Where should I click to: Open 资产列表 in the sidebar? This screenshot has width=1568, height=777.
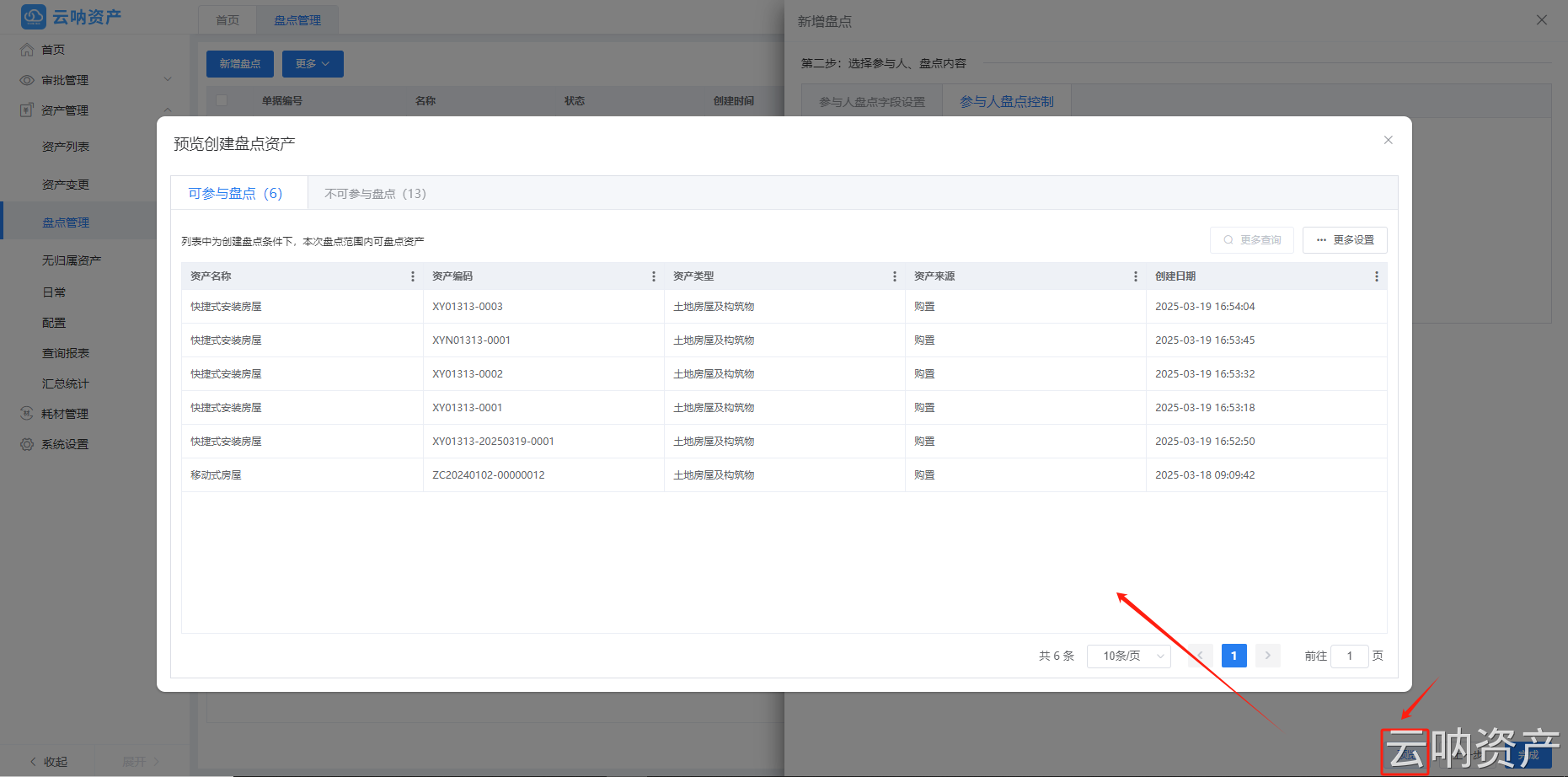click(66, 147)
